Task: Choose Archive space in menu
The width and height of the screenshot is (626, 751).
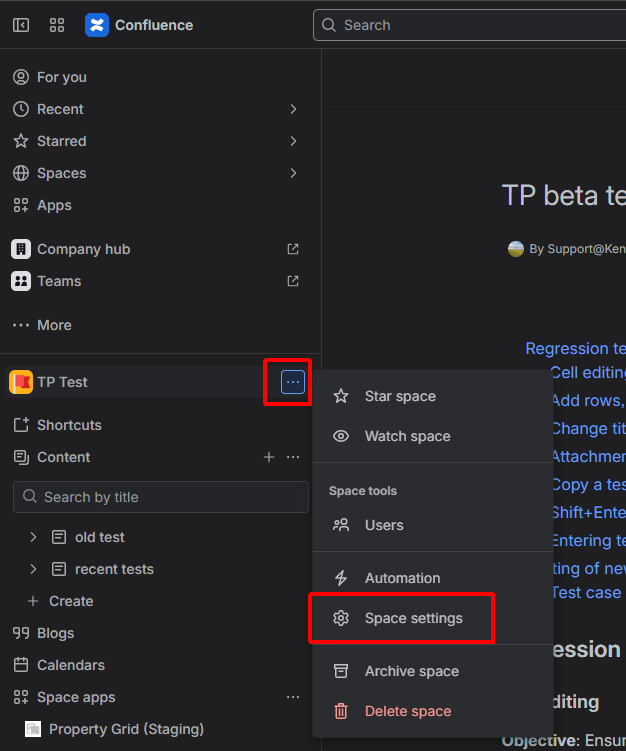Action: click(411, 671)
